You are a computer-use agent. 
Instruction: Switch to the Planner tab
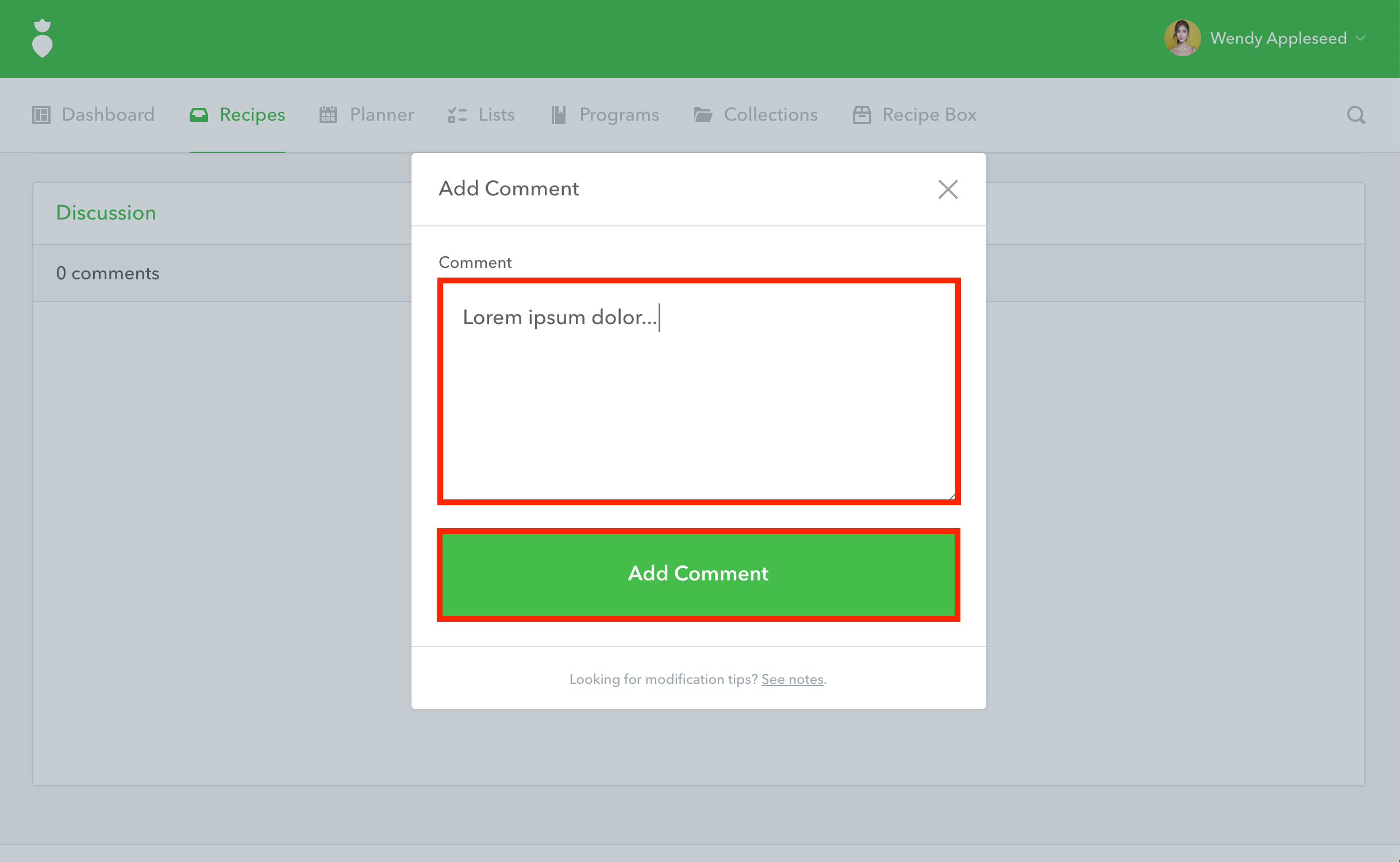382,115
